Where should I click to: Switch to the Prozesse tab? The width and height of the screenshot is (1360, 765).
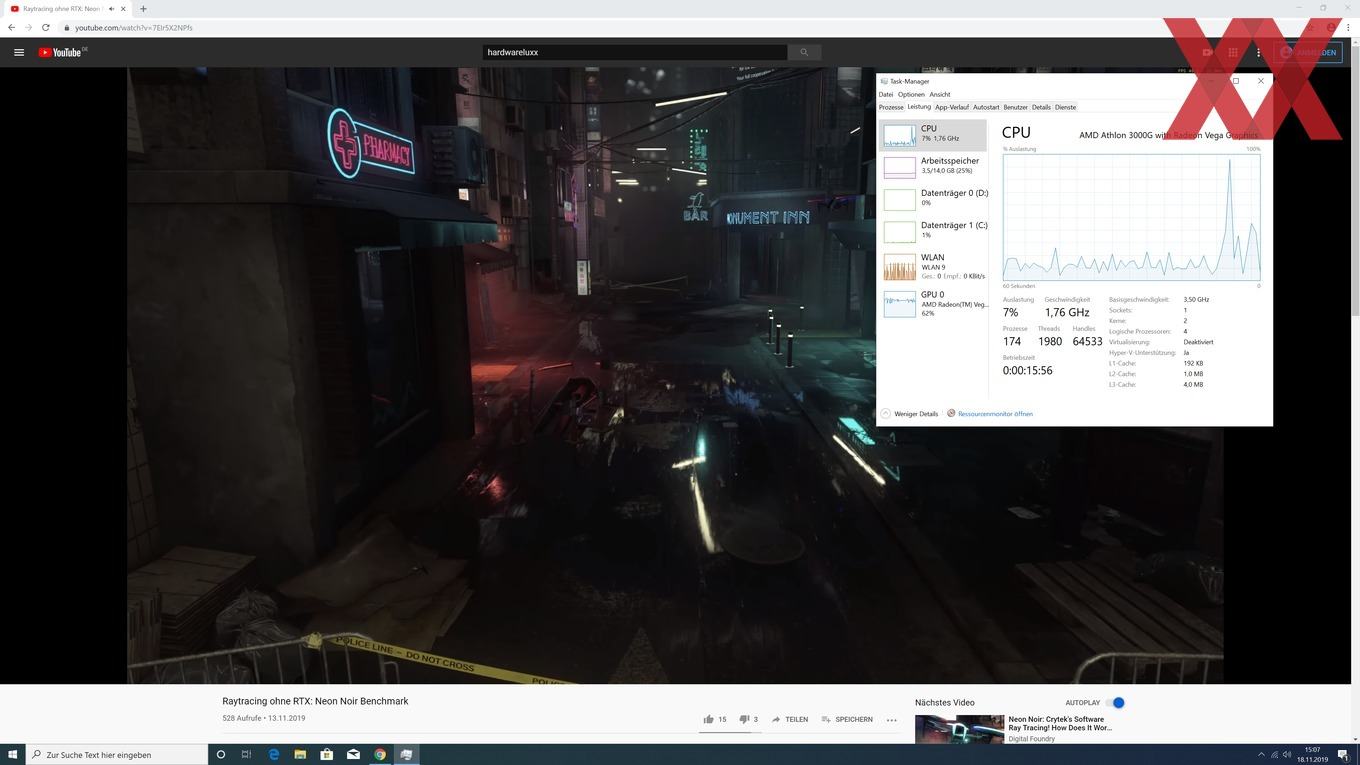pyautogui.click(x=891, y=107)
